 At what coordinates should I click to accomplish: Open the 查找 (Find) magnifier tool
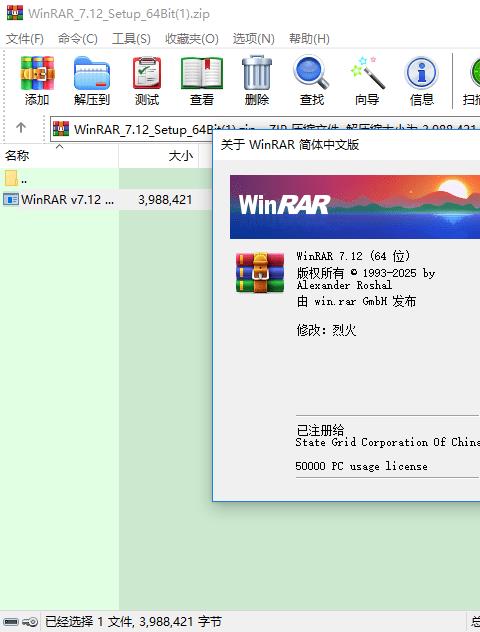pos(311,73)
